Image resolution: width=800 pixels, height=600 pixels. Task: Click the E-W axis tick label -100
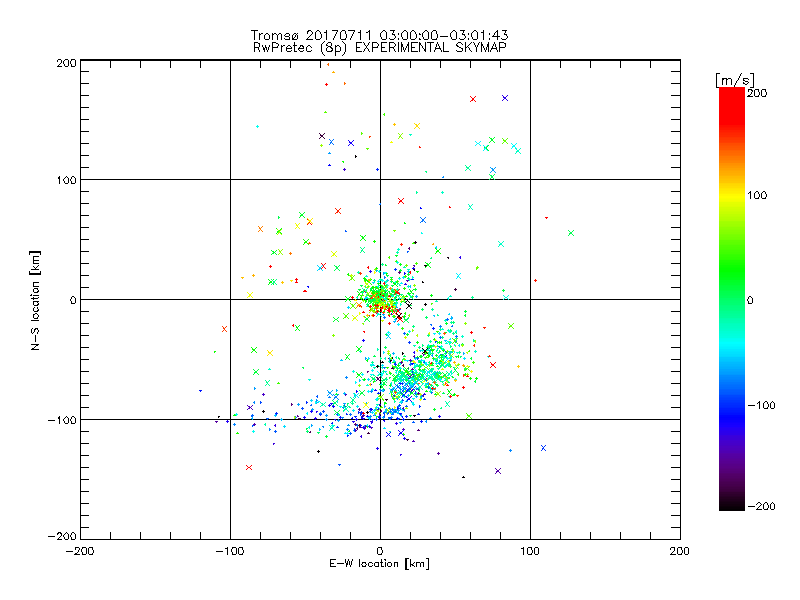230,551
